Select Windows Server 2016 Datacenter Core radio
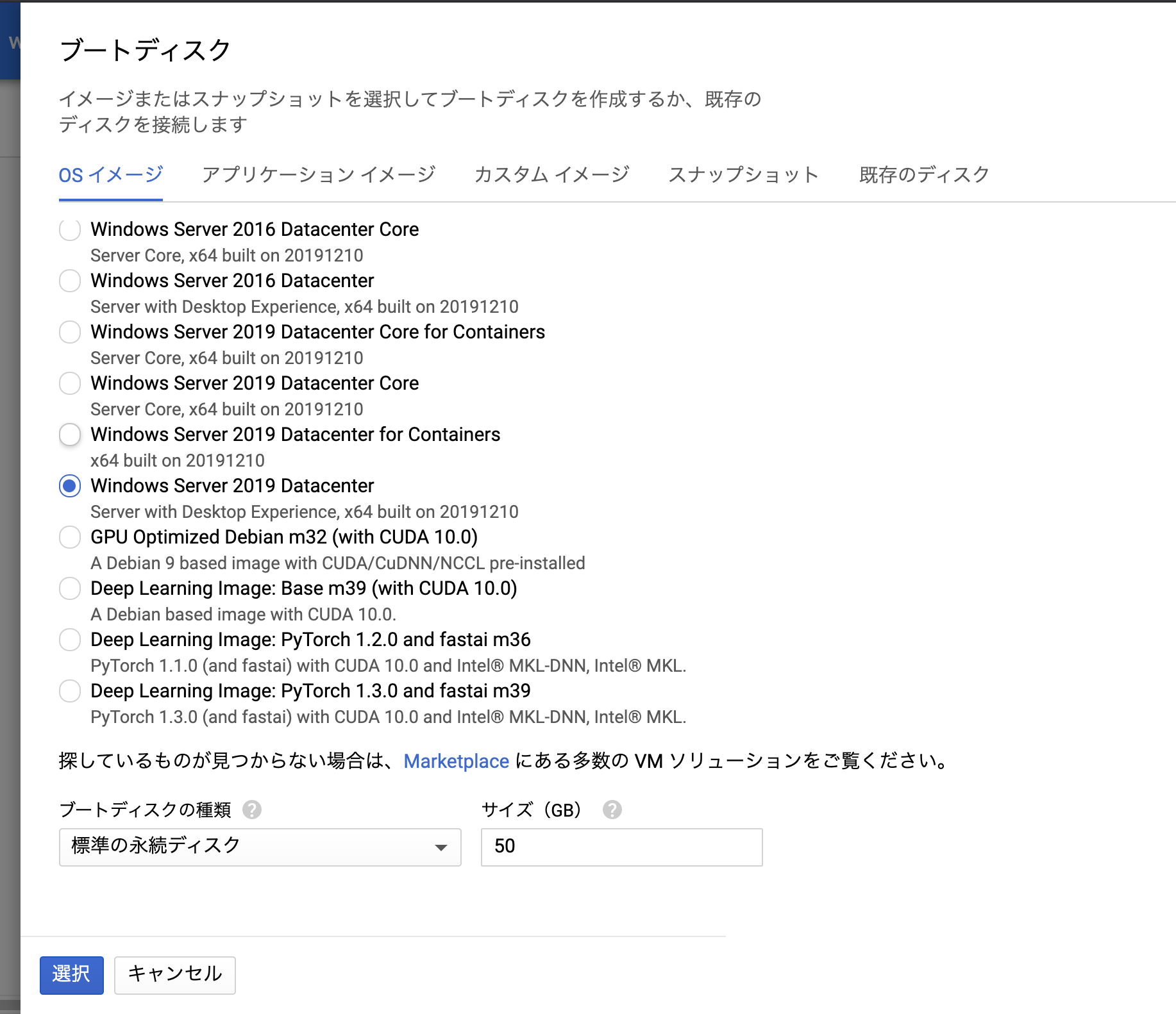The width and height of the screenshot is (1176, 1014). coord(70,229)
